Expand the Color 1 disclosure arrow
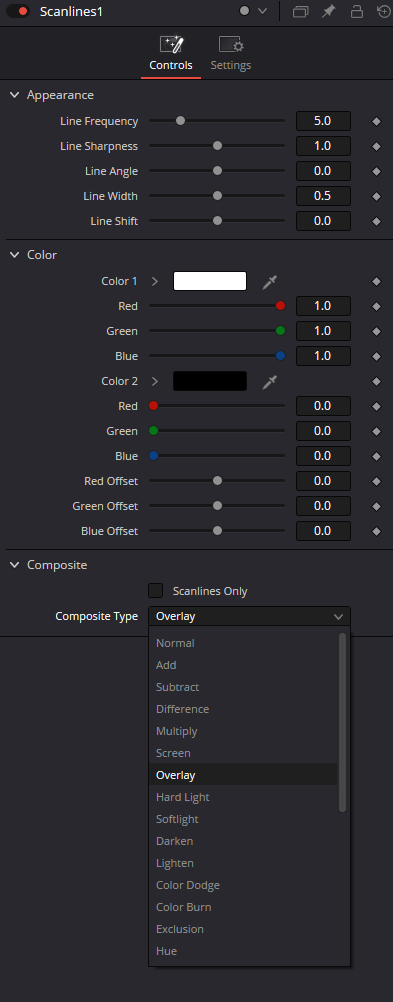This screenshot has height=1002, width=393. [x=155, y=281]
